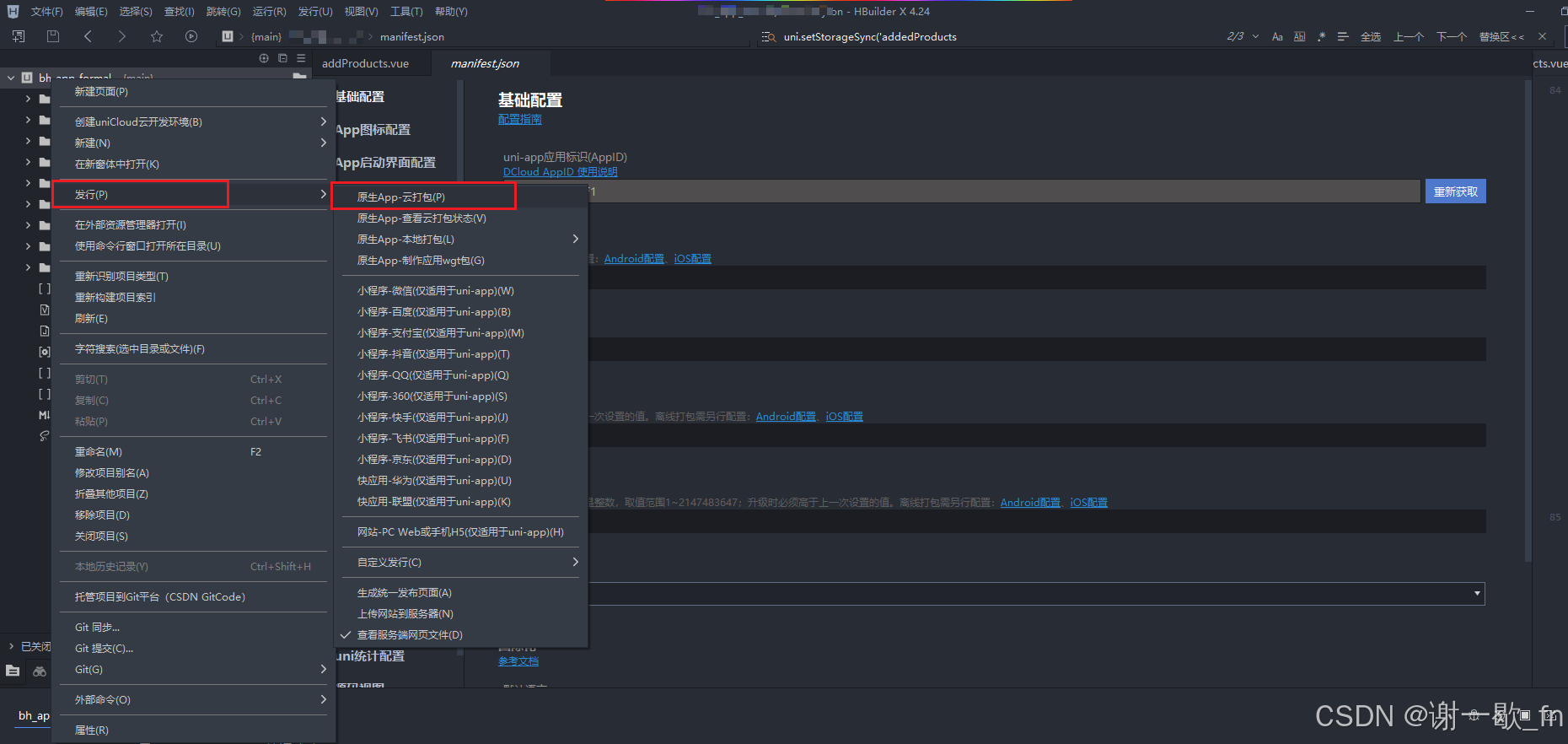Switch to the addProducts.vue tab
Image resolution: width=1568 pixels, height=744 pixels.
coord(365,63)
